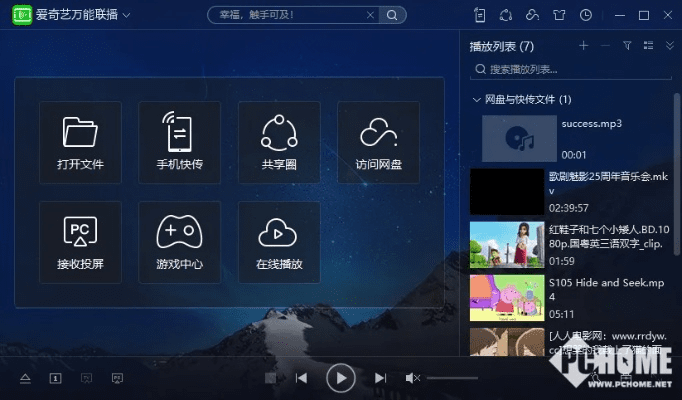Click the 搜索播放列表 search field

[571, 69]
